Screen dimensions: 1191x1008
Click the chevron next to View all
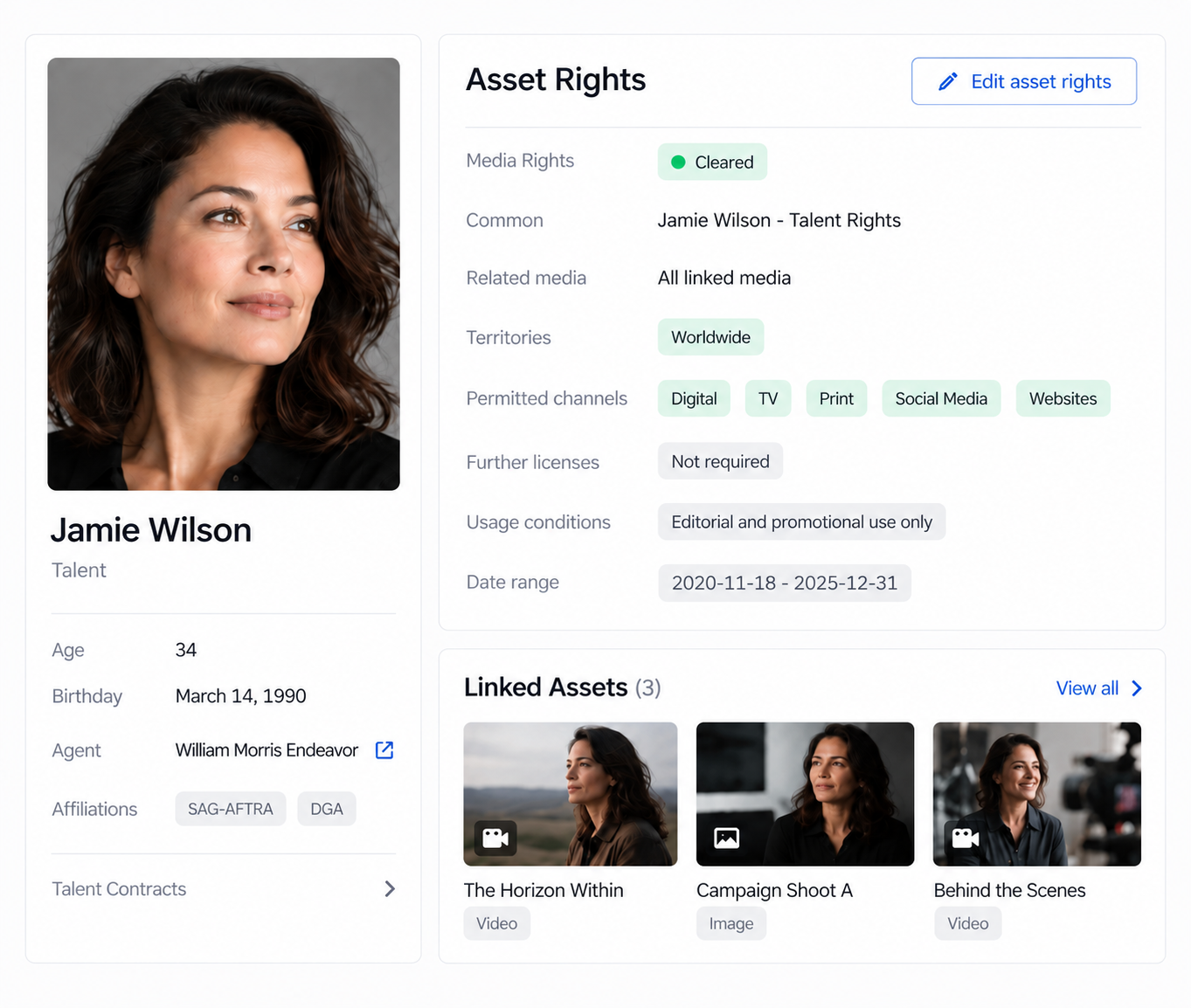point(1137,688)
